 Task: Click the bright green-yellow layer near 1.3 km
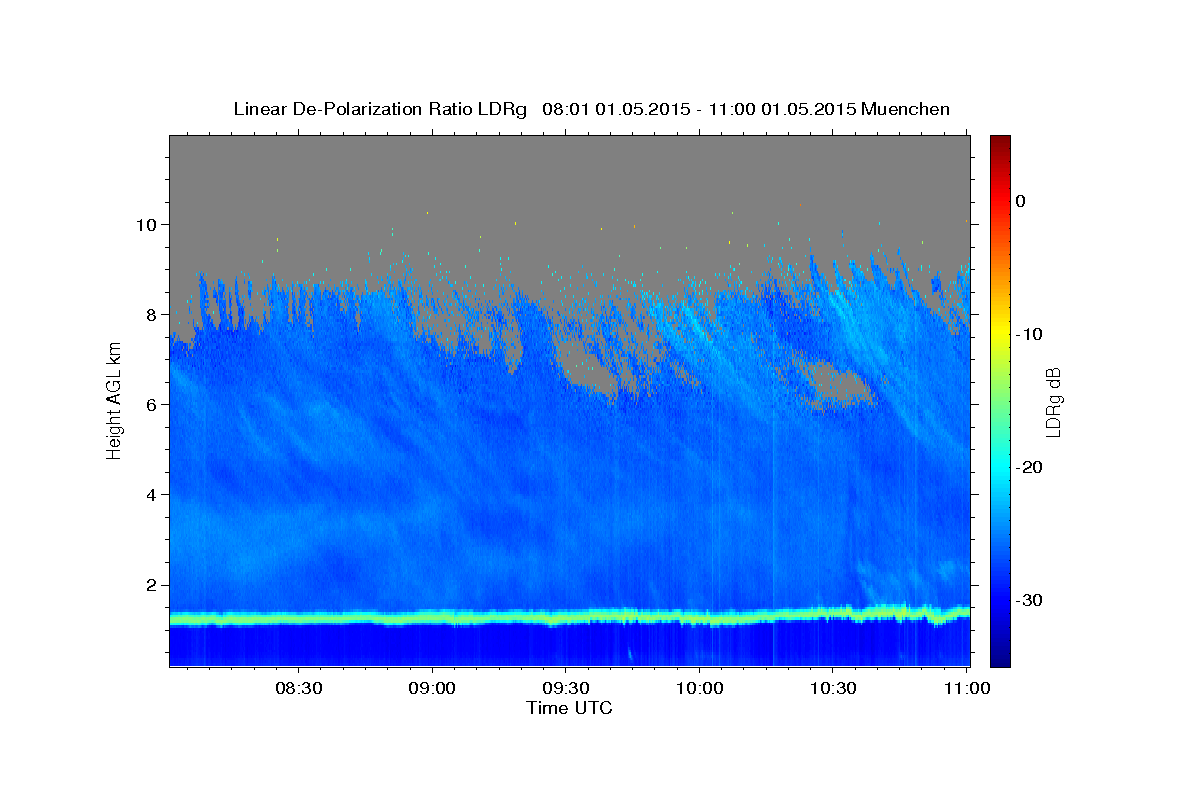coord(570,617)
